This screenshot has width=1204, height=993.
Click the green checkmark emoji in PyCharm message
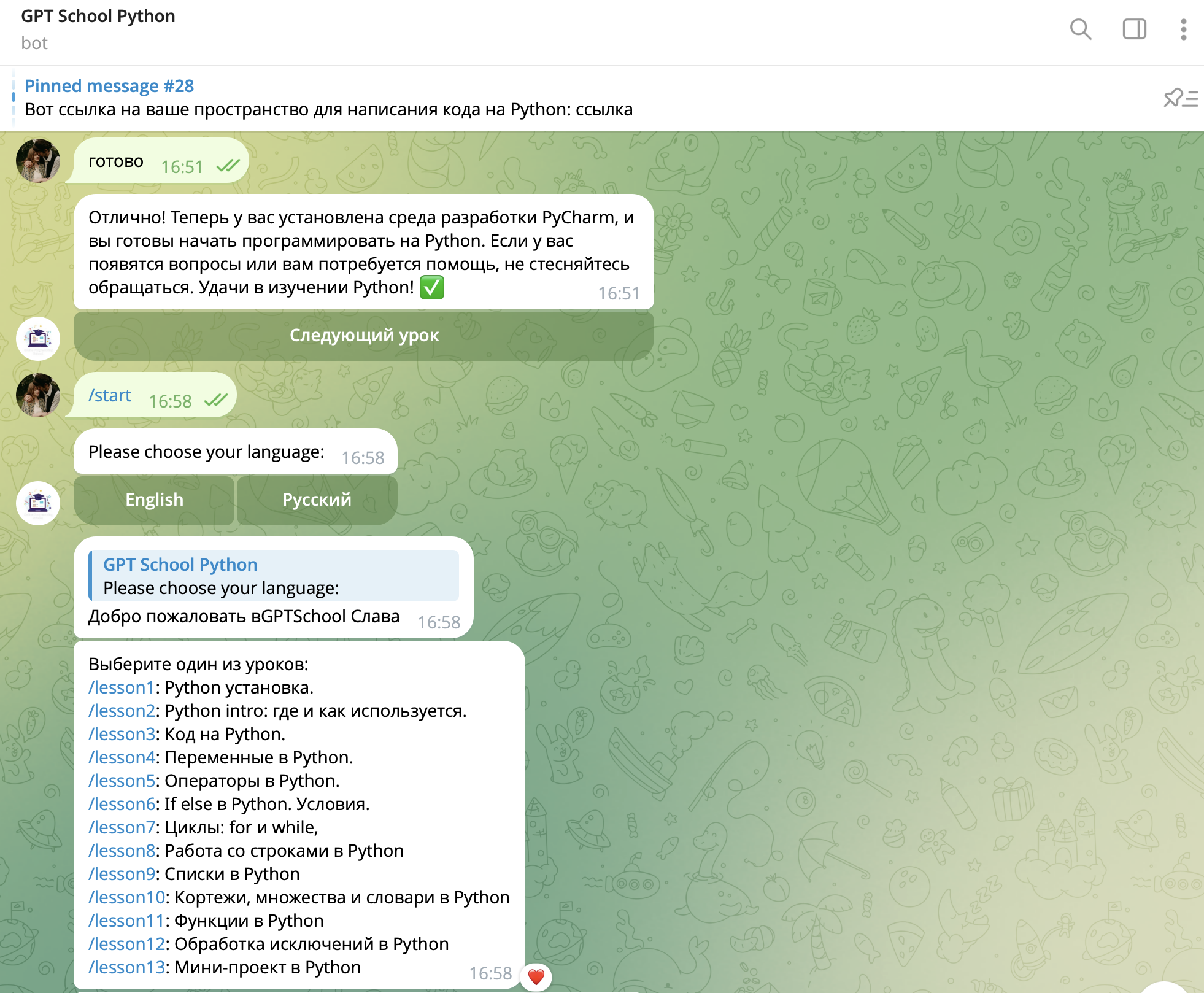tap(432, 287)
